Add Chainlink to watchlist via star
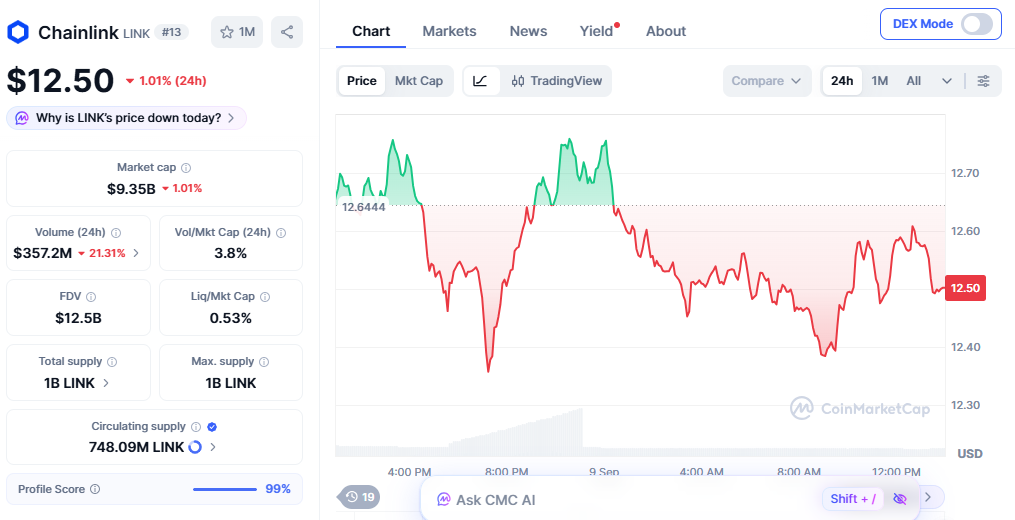 pos(237,32)
